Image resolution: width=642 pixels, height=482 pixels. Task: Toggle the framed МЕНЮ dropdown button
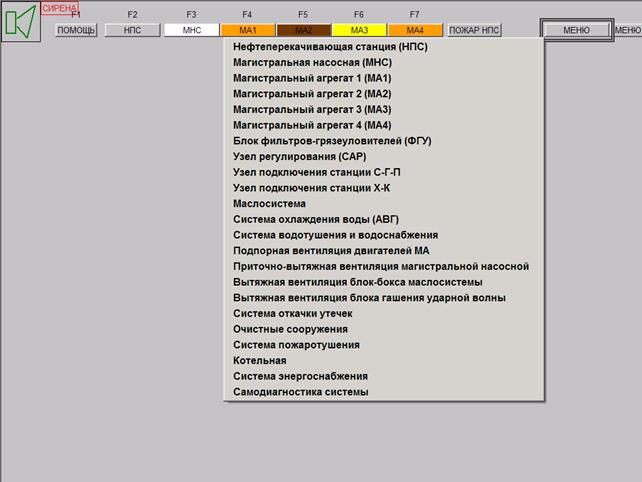pyautogui.click(x=576, y=30)
